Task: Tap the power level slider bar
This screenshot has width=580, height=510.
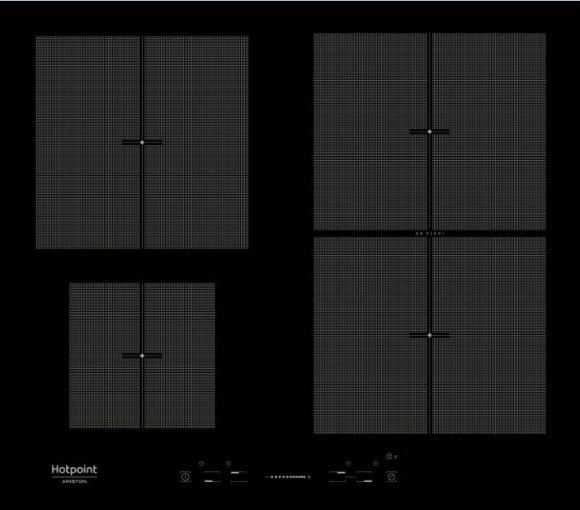Action: 288,477
